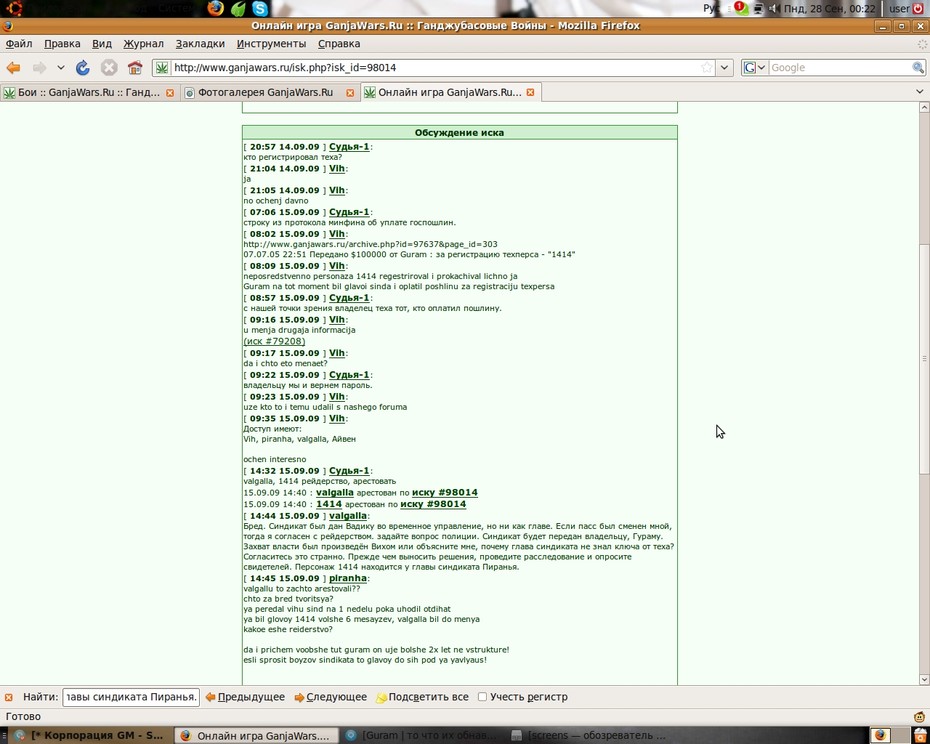Click the page scrollbar up arrow
The image size is (930, 744).
[924, 107]
